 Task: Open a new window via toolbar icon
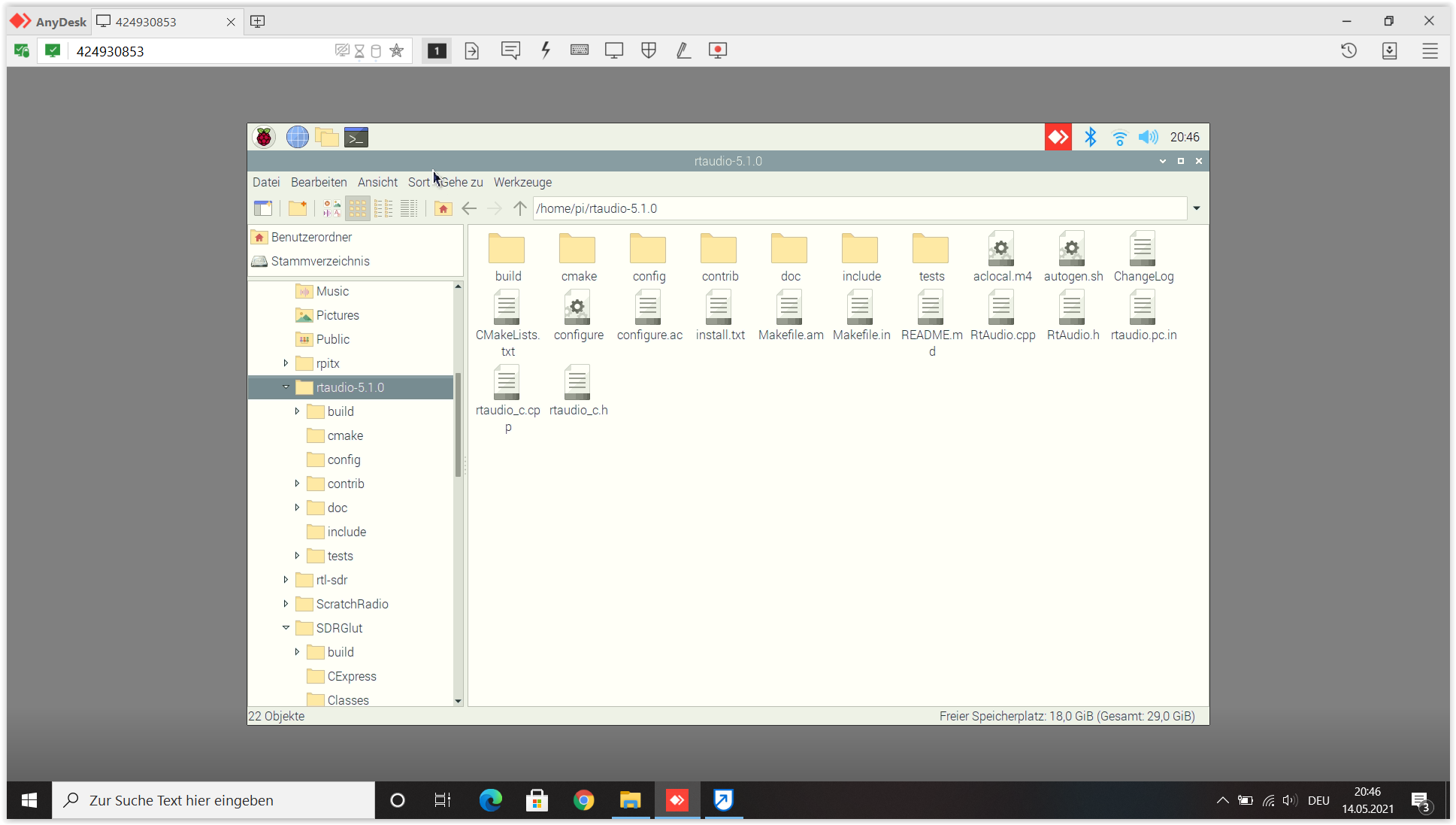[x=263, y=208]
